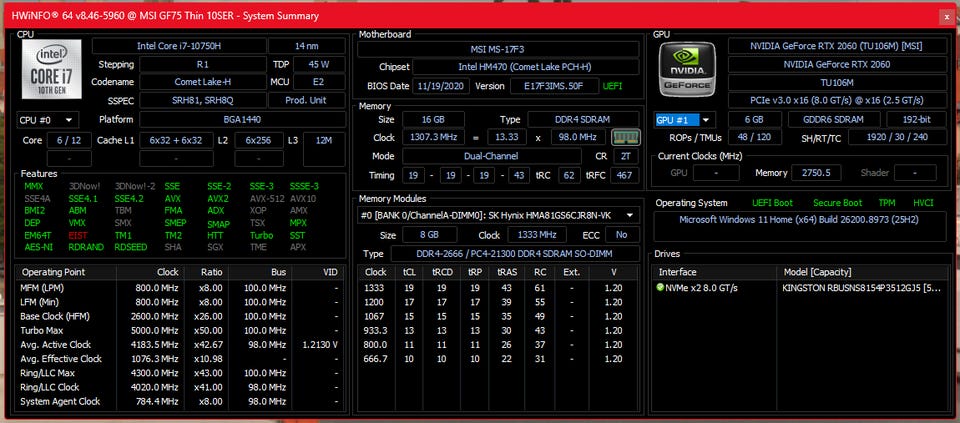Click the PCIe v3.0 x16 link field
Image resolution: width=960 pixels, height=423 pixels.
pos(836,100)
